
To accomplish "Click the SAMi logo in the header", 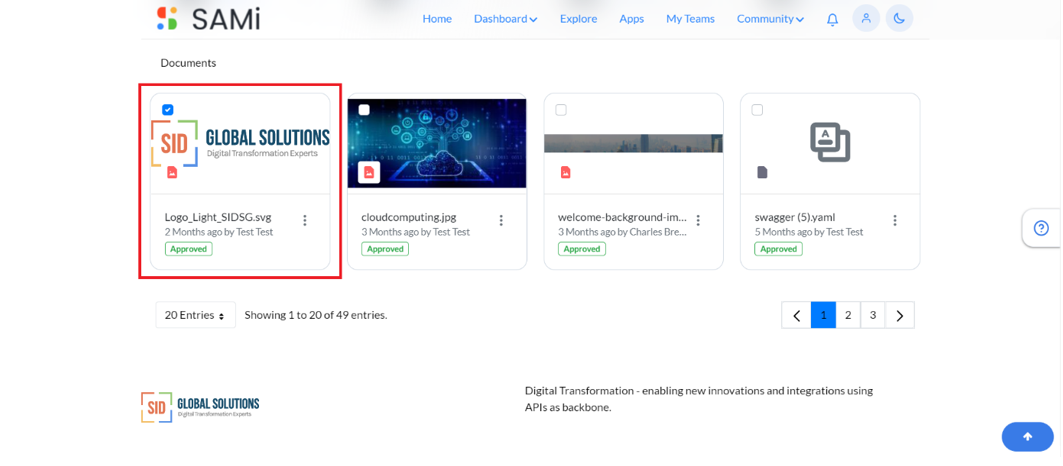I will pos(207,18).
